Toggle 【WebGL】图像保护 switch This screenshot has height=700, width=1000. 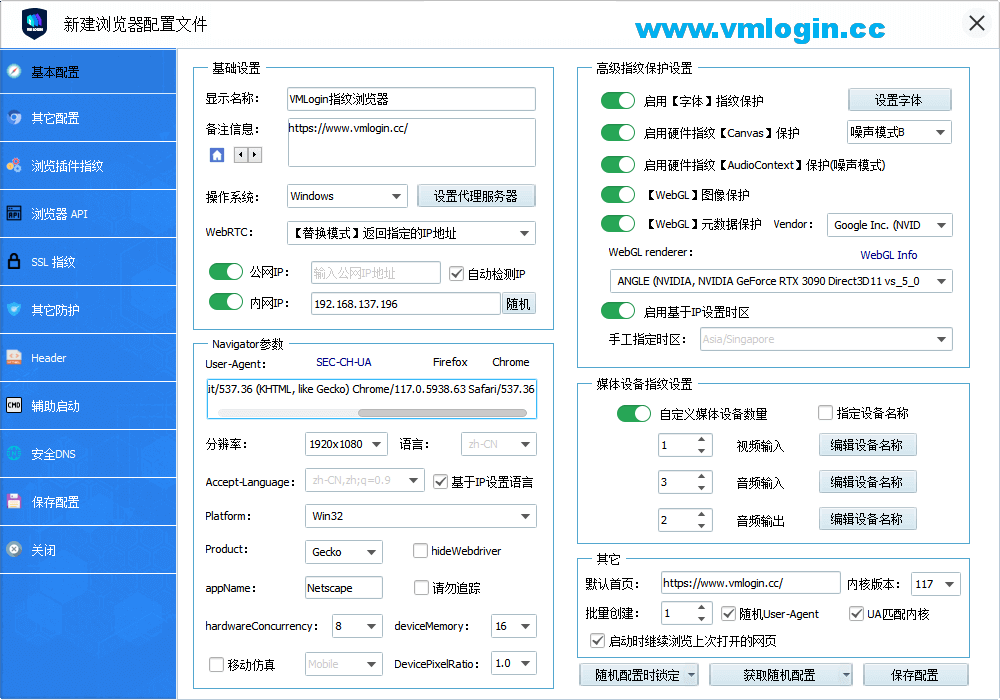point(618,194)
